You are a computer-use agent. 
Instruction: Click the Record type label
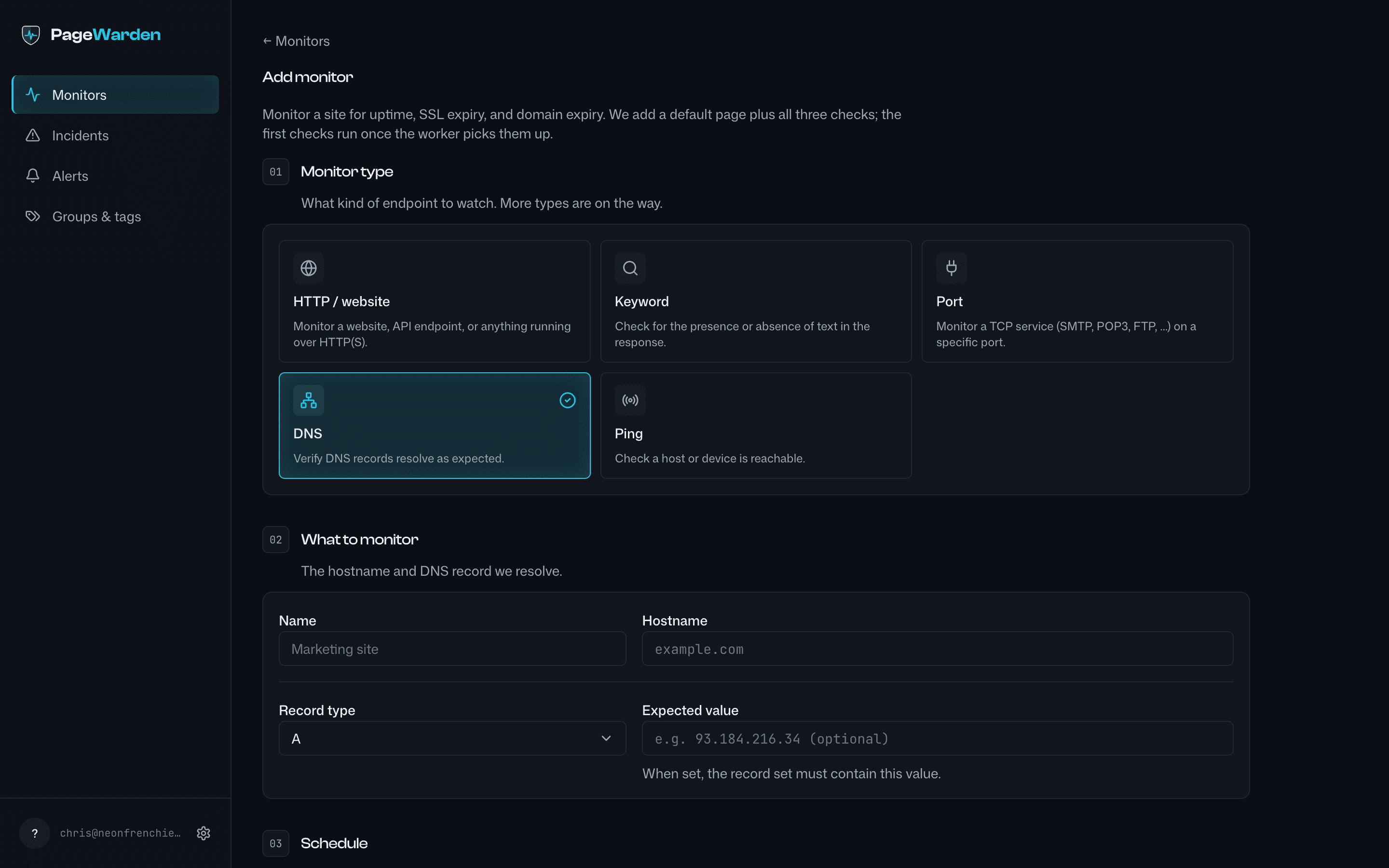pyautogui.click(x=317, y=710)
